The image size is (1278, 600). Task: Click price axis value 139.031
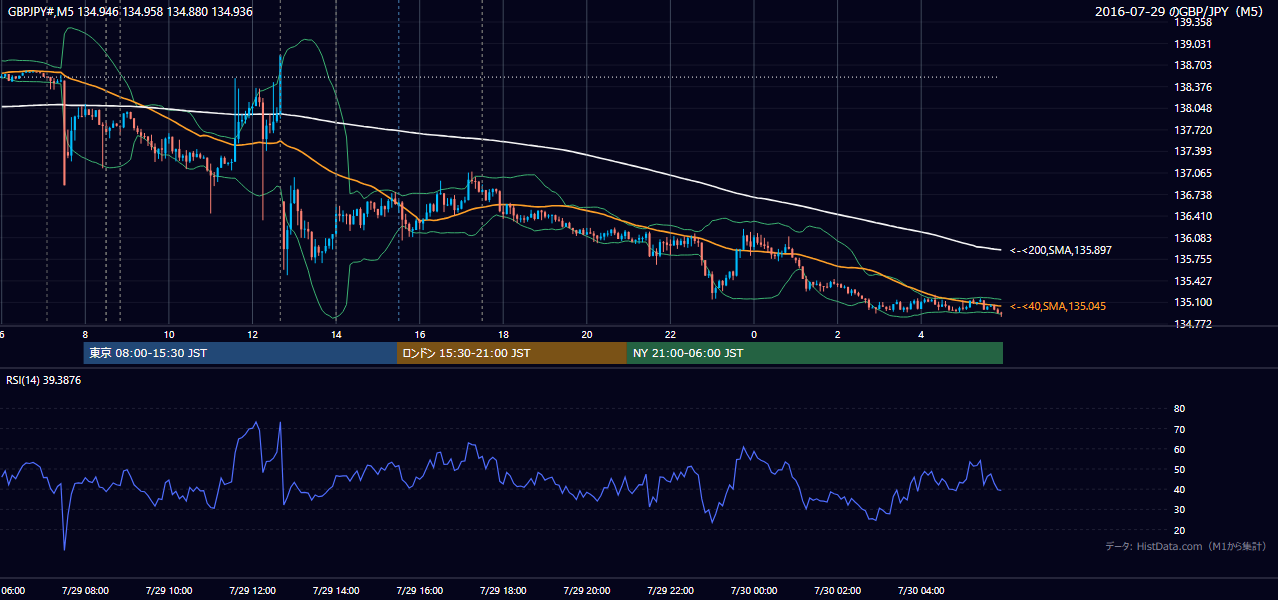[1193, 44]
